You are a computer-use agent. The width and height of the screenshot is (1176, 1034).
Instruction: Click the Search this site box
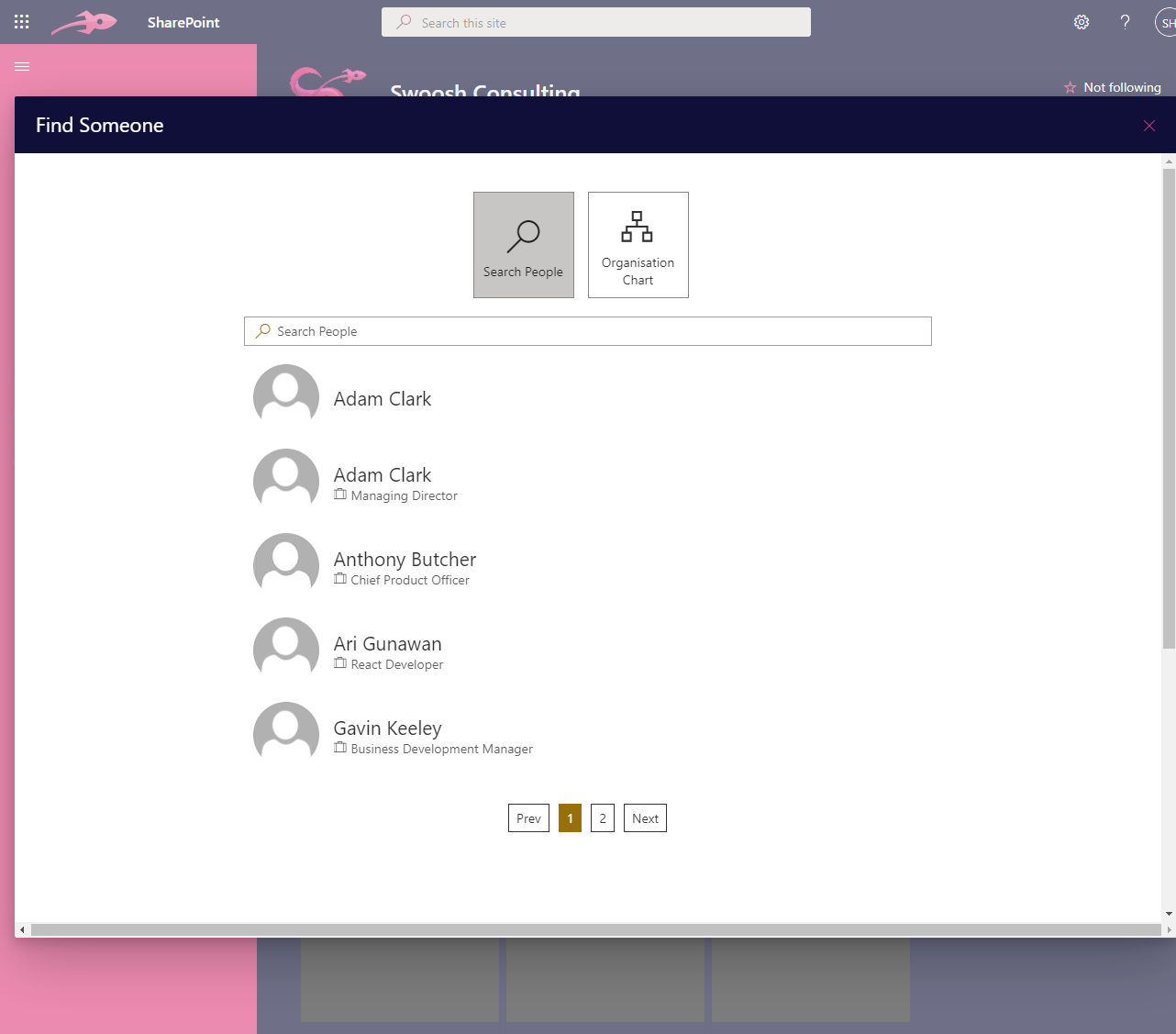[x=596, y=23]
